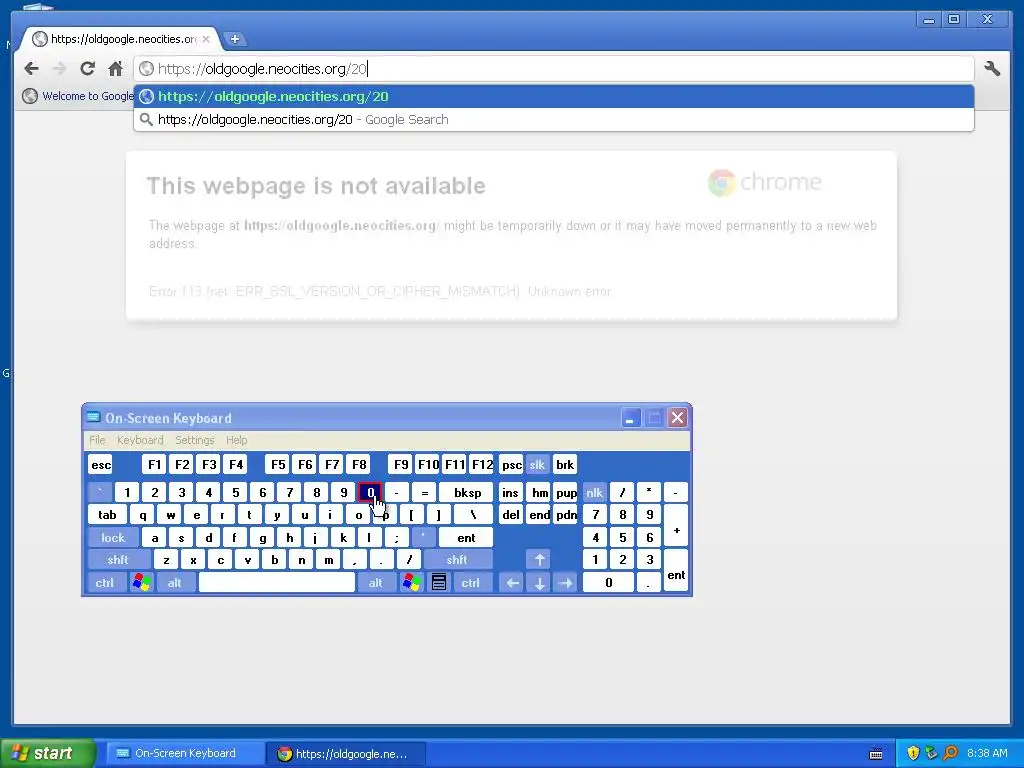Click the psc print screen key
The image size is (1024, 768).
tap(511, 464)
